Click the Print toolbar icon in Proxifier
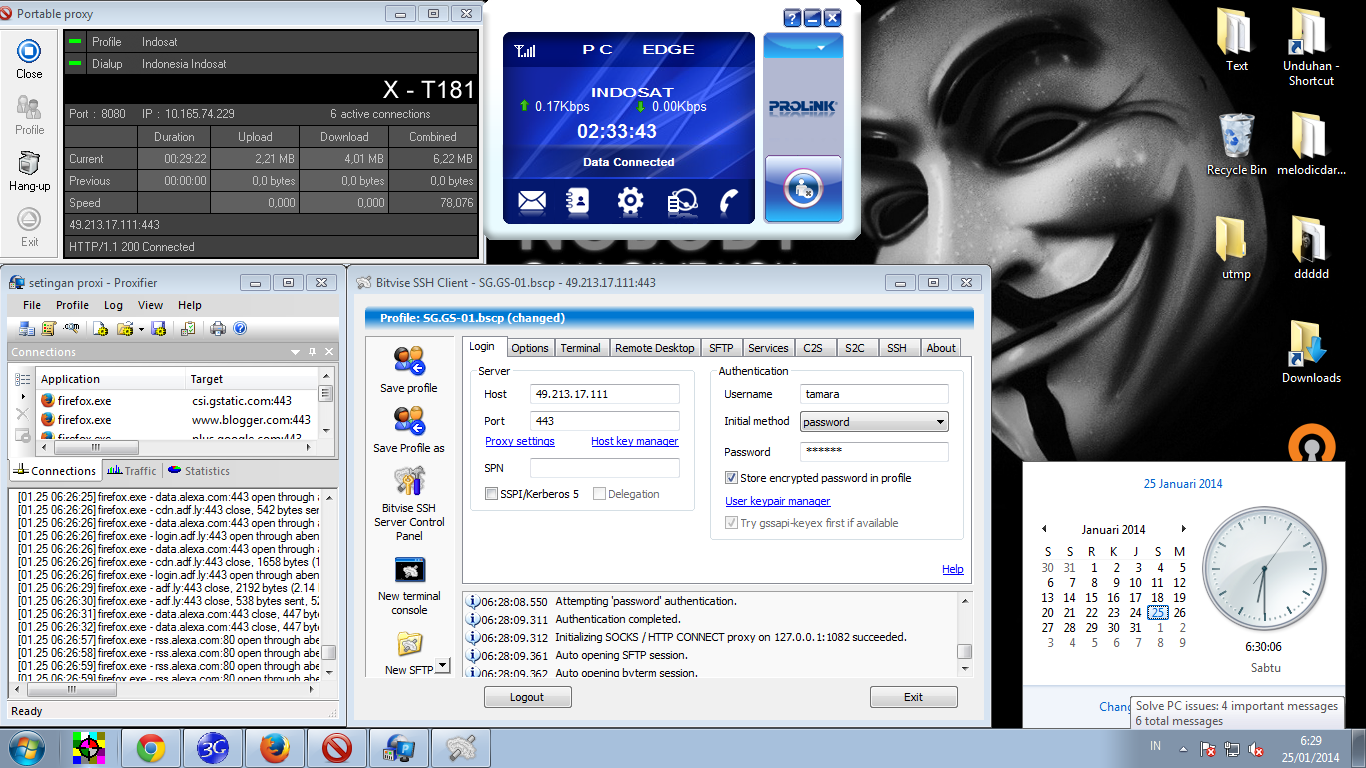The image size is (1366, 768). coord(218,328)
